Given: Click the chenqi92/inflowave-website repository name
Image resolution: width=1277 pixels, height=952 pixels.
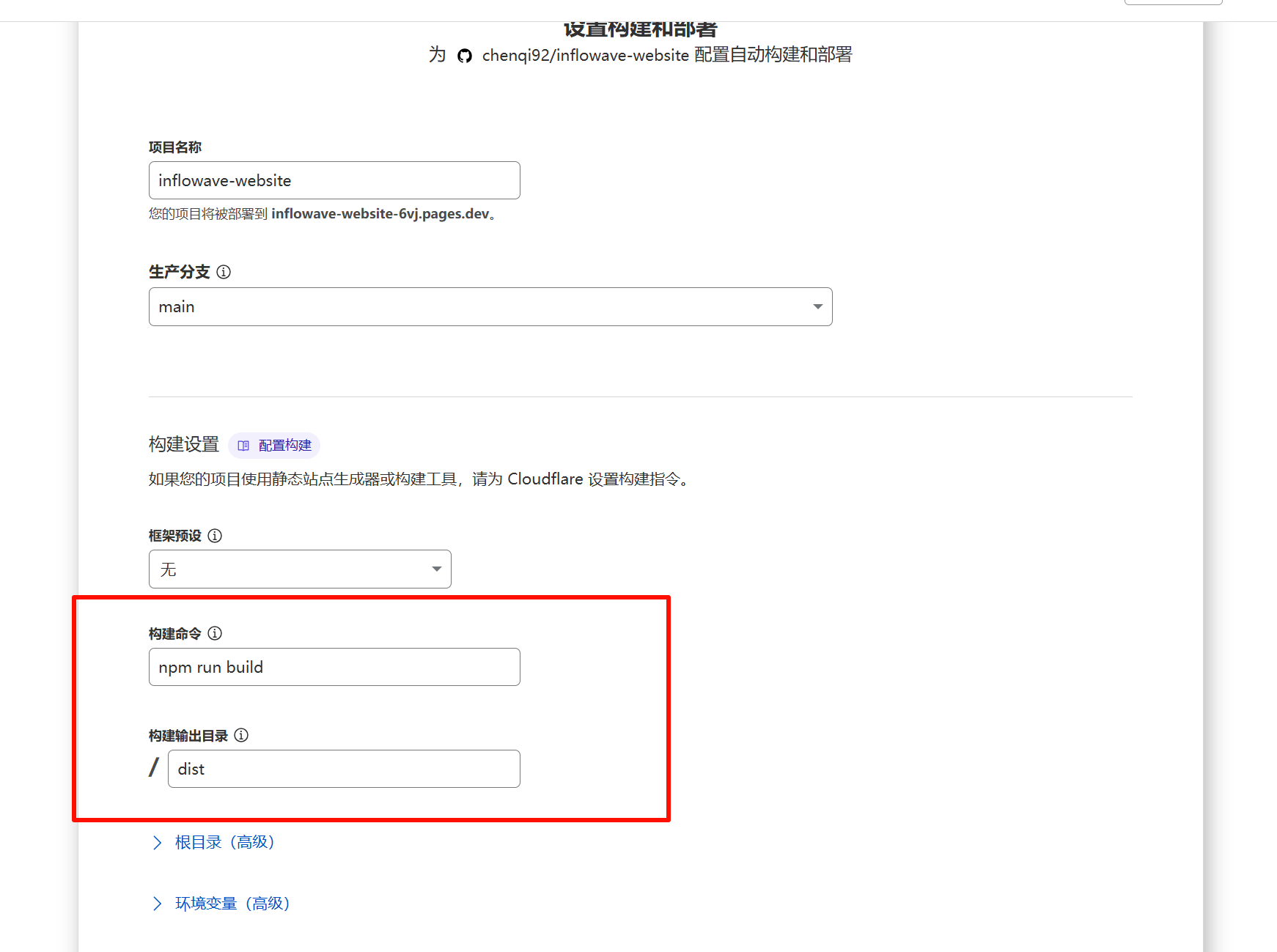Looking at the screenshot, I should pyautogui.click(x=585, y=56).
